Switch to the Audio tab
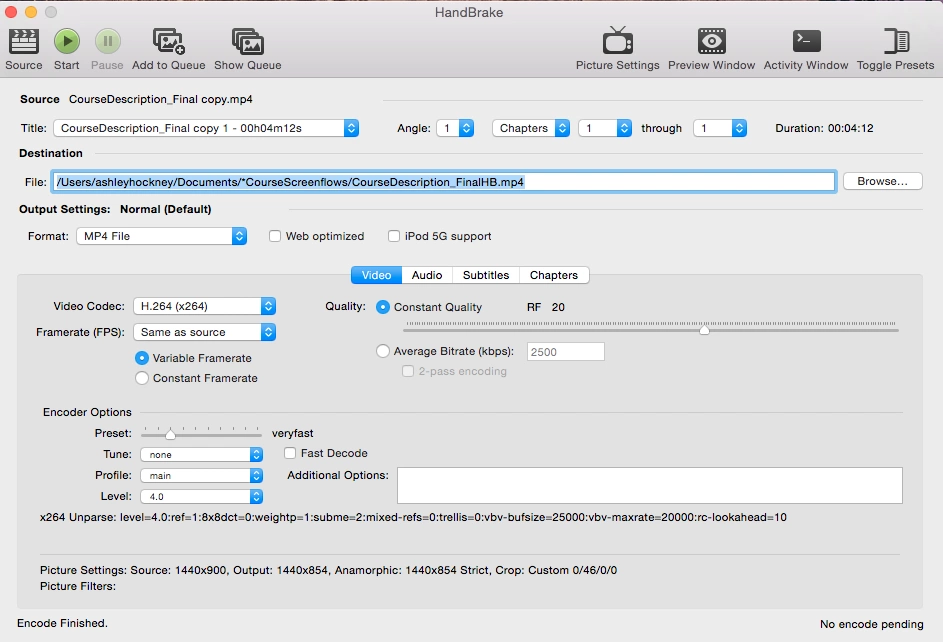Image resolution: width=943 pixels, height=642 pixels. pos(427,275)
